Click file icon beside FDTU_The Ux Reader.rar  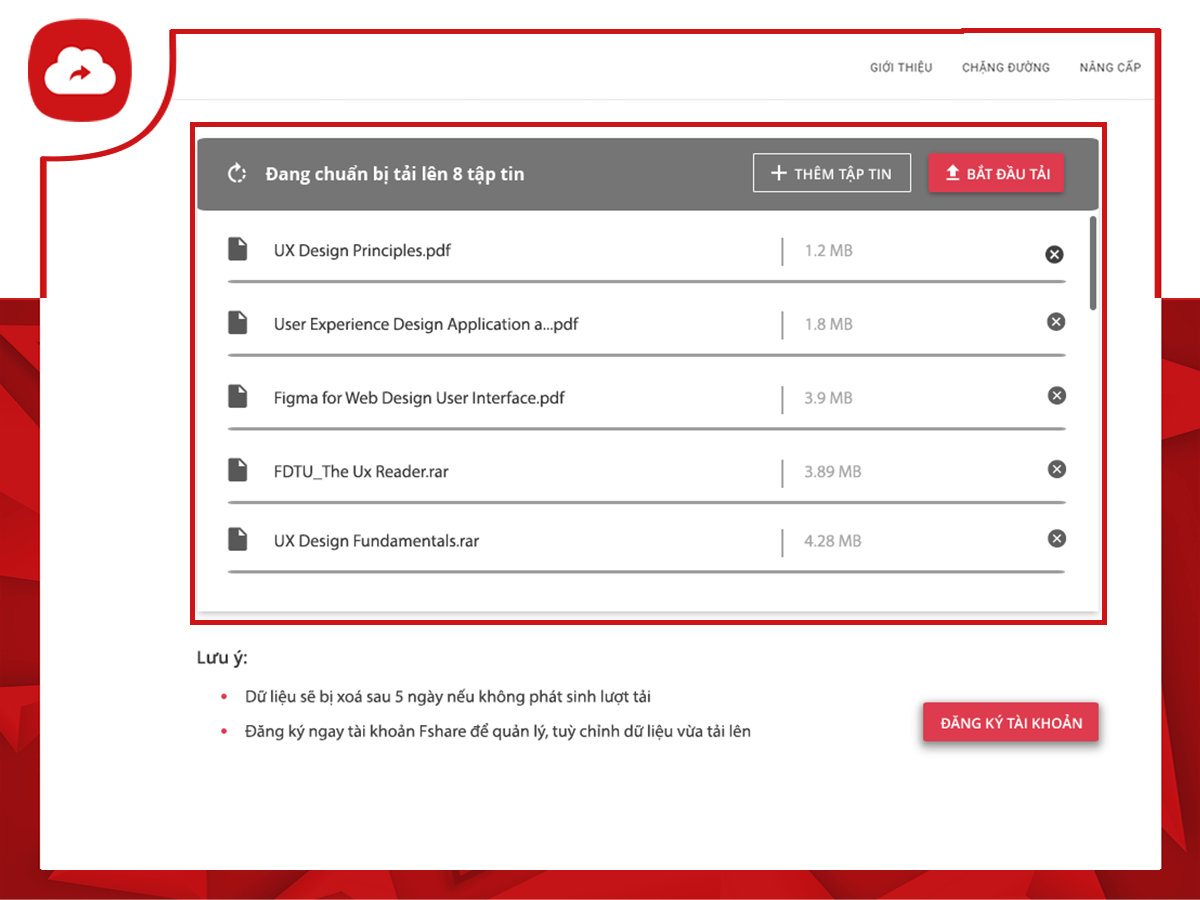tap(237, 469)
